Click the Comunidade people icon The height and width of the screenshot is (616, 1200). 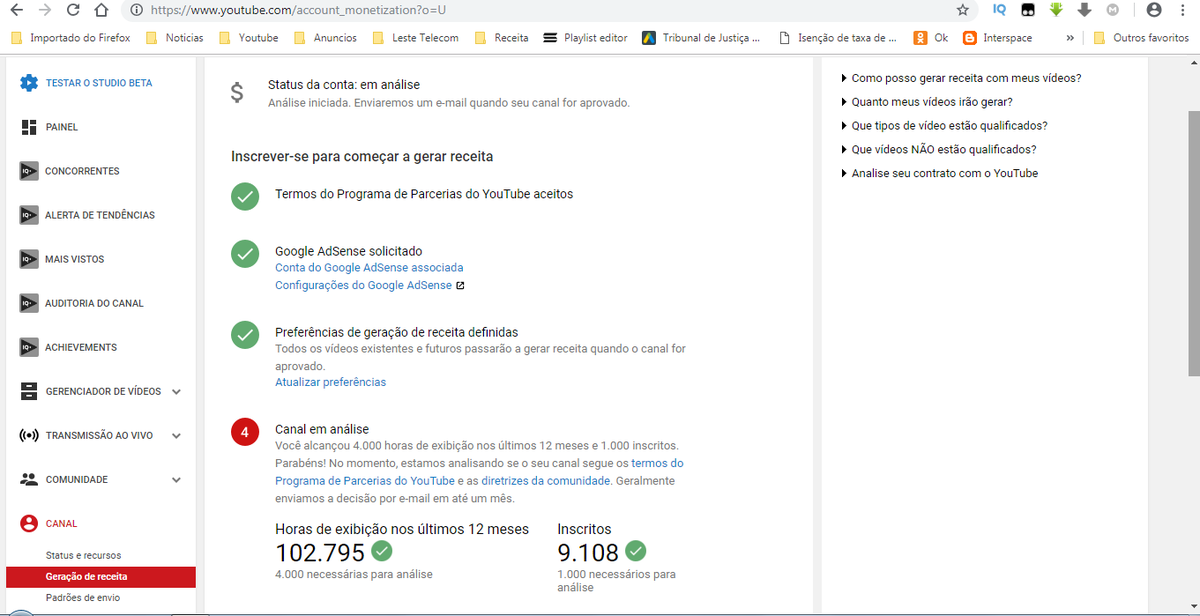click(x=29, y=479)
